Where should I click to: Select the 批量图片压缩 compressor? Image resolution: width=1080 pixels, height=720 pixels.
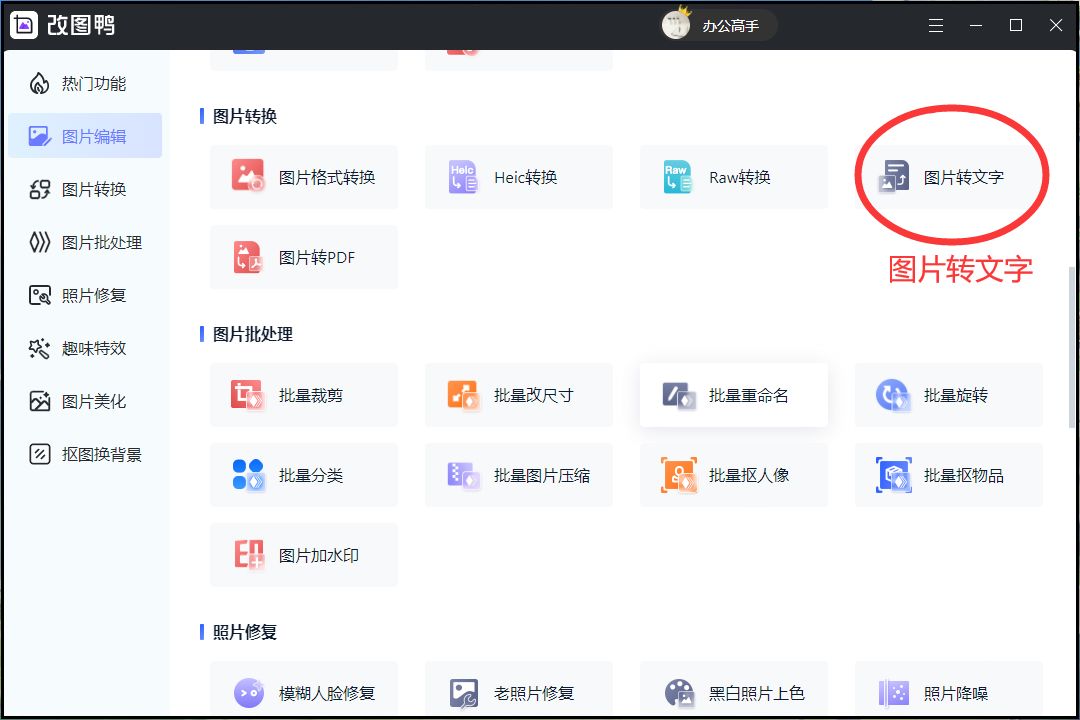click(x=519, y=475)
